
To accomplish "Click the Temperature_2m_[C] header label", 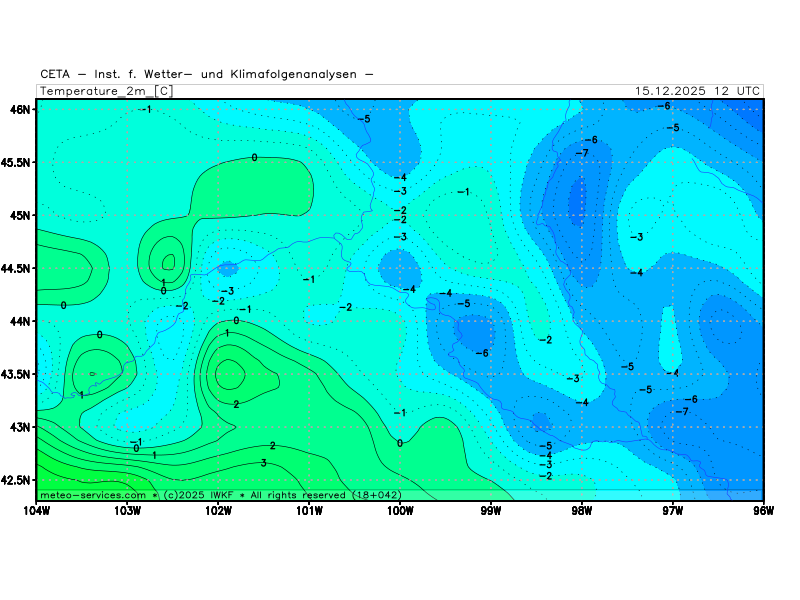I will [x=106, y=91].
